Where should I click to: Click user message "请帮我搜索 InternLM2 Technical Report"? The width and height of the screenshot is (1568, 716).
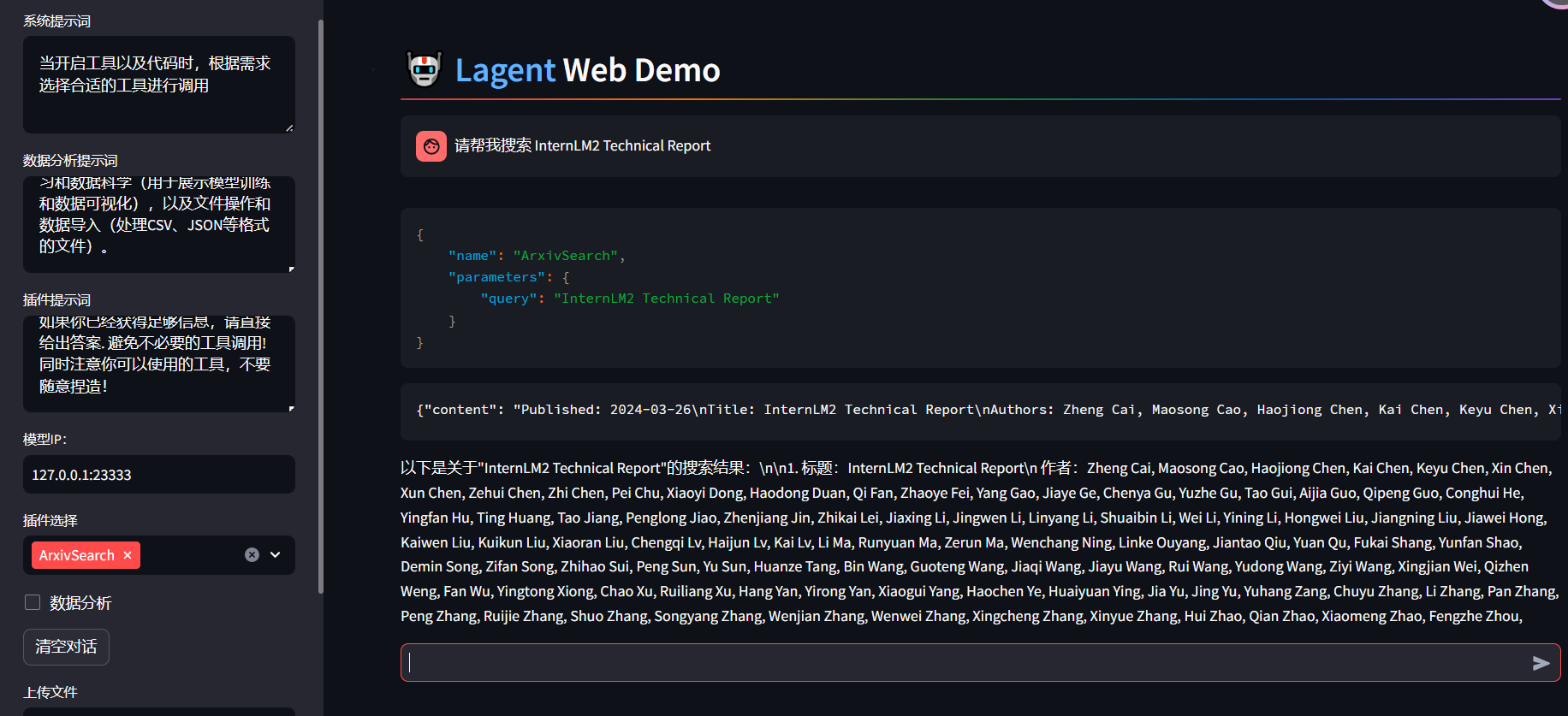coord(582,146)
